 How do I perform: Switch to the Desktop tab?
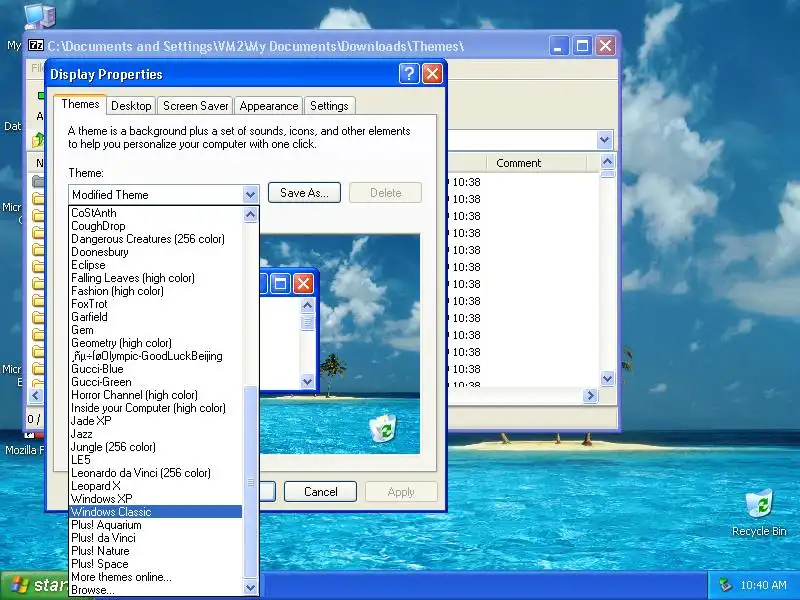point(131,106)
